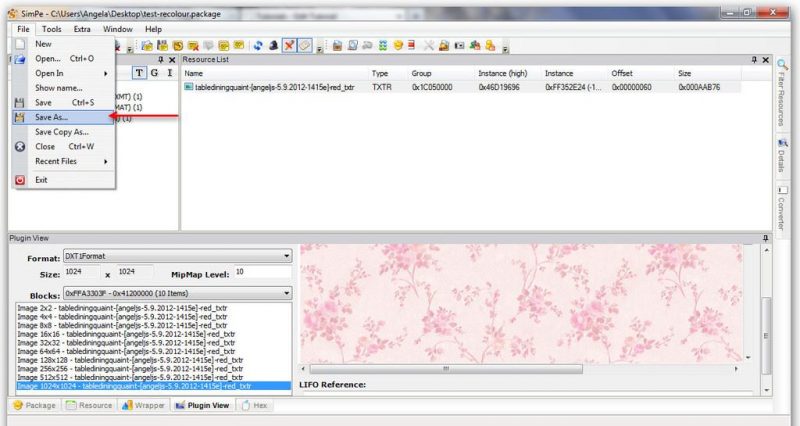This screenshot has width=800, height=426.
Task: Click the folder icon with red X
Action: [x=193, y=46]
